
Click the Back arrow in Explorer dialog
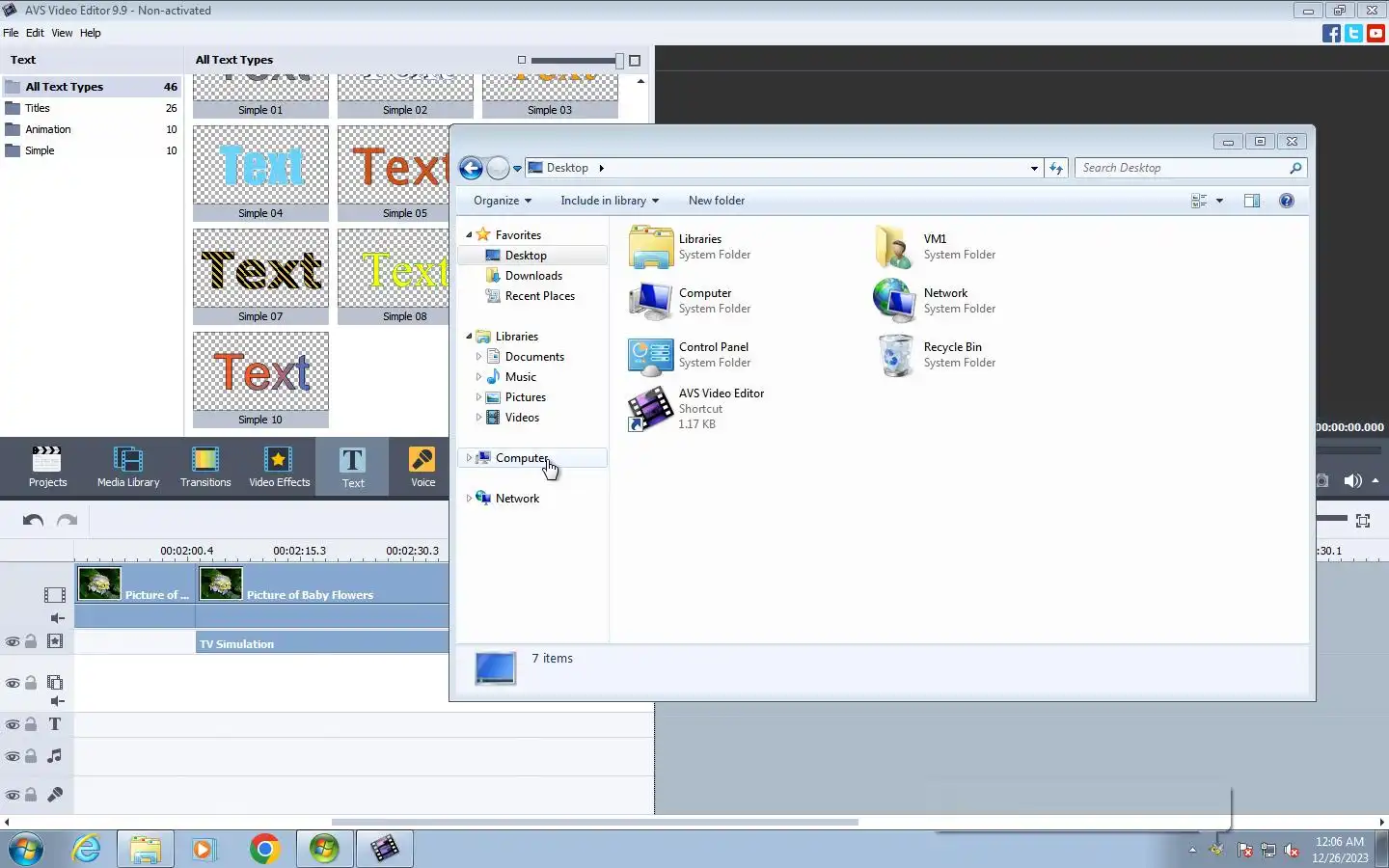(x=471, y=169)
